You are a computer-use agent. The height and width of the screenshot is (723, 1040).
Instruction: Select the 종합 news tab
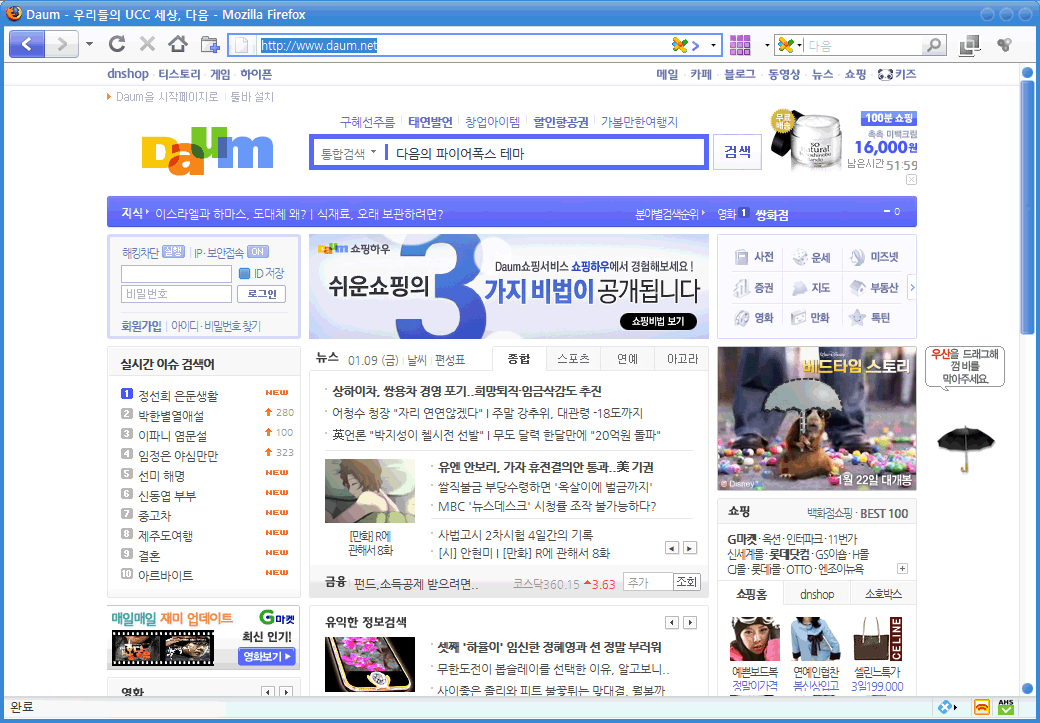[519, 359]
